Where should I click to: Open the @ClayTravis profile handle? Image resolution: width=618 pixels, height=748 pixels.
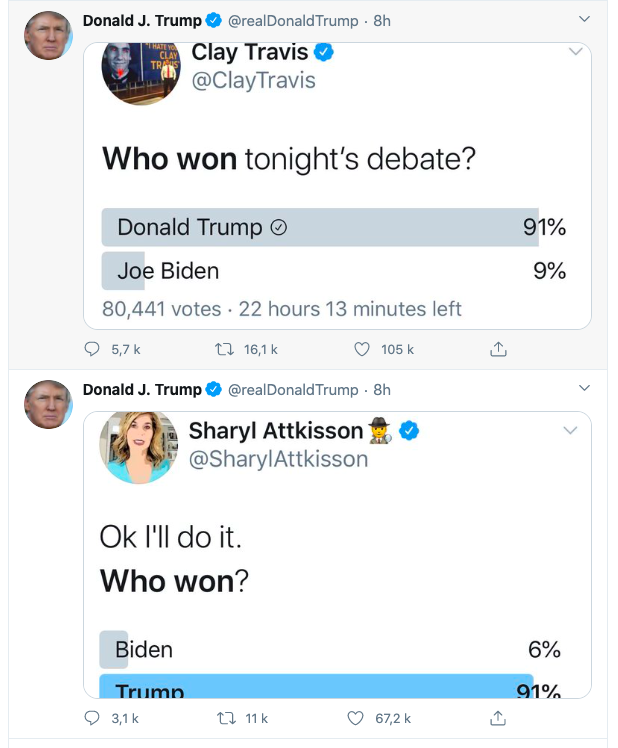point(253,80)
